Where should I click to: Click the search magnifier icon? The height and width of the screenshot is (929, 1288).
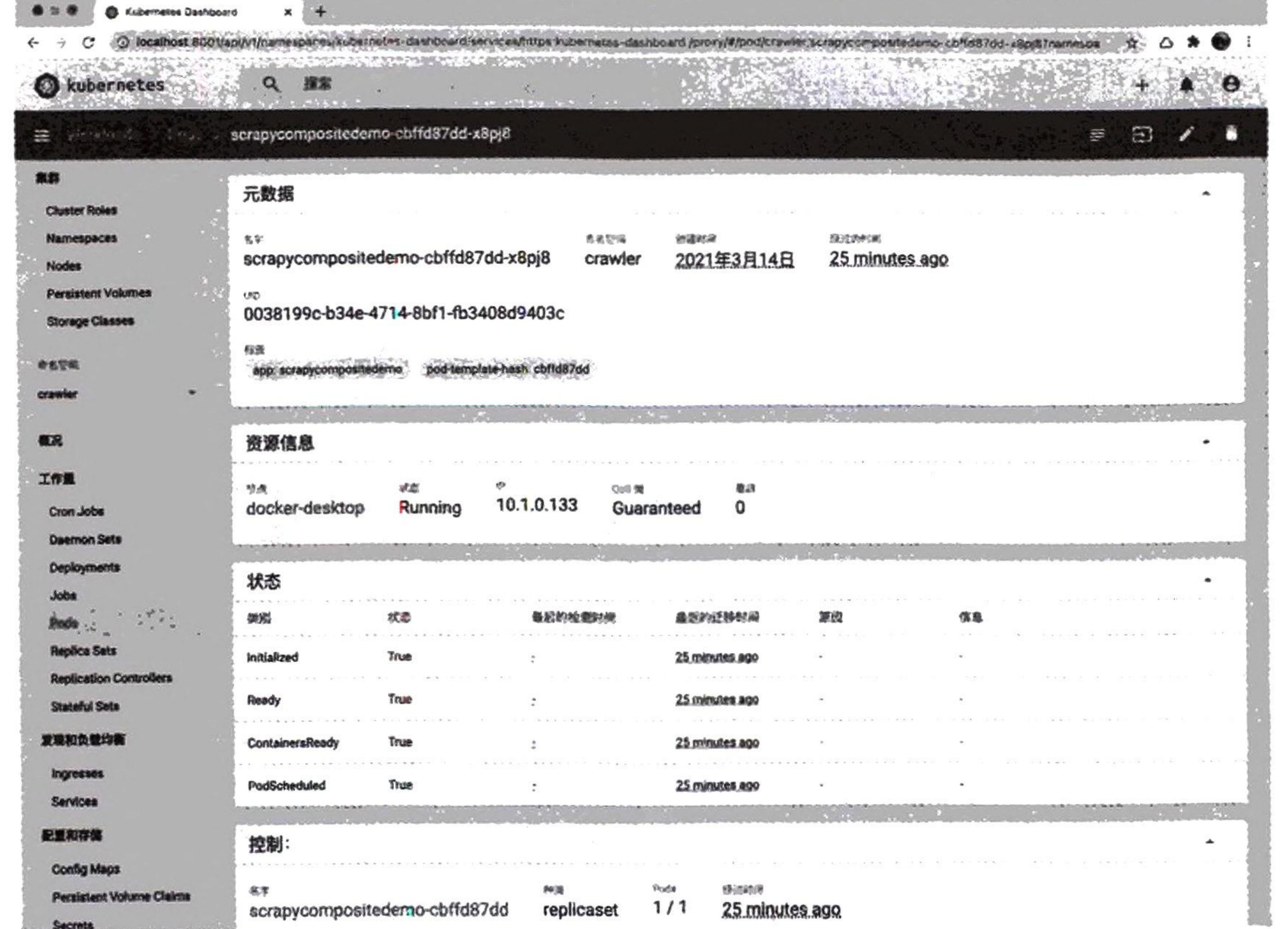[x=271, y=85]
